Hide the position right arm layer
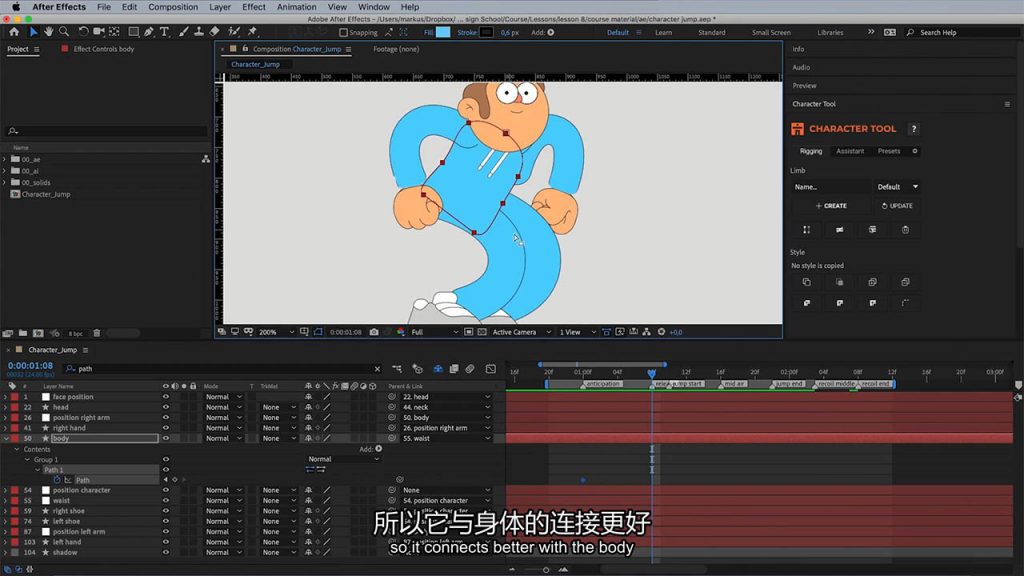 click(x=166, y=417)
